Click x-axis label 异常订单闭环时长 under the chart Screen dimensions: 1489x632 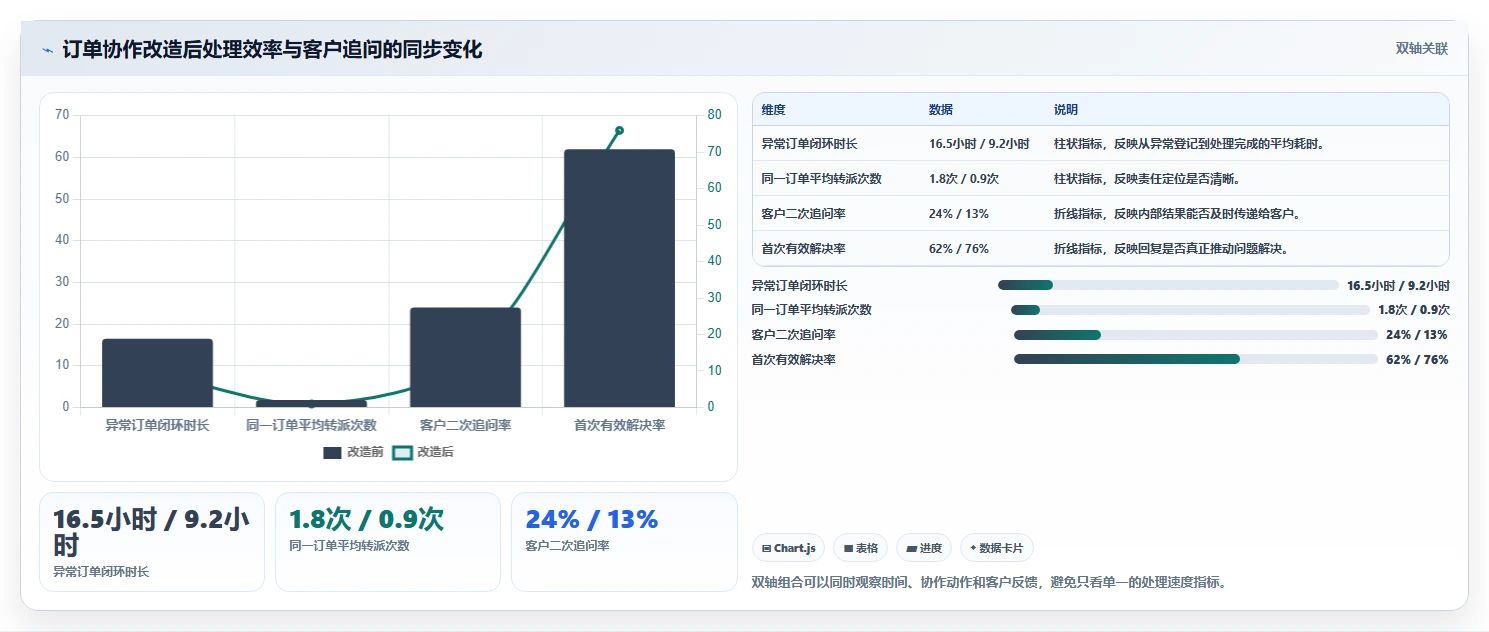tap(158, 425)
